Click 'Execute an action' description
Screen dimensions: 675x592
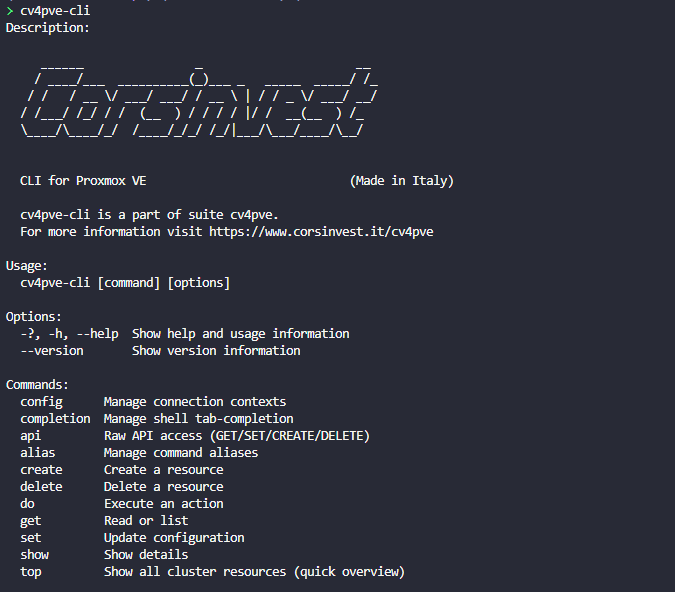click(x=164, y=504)
